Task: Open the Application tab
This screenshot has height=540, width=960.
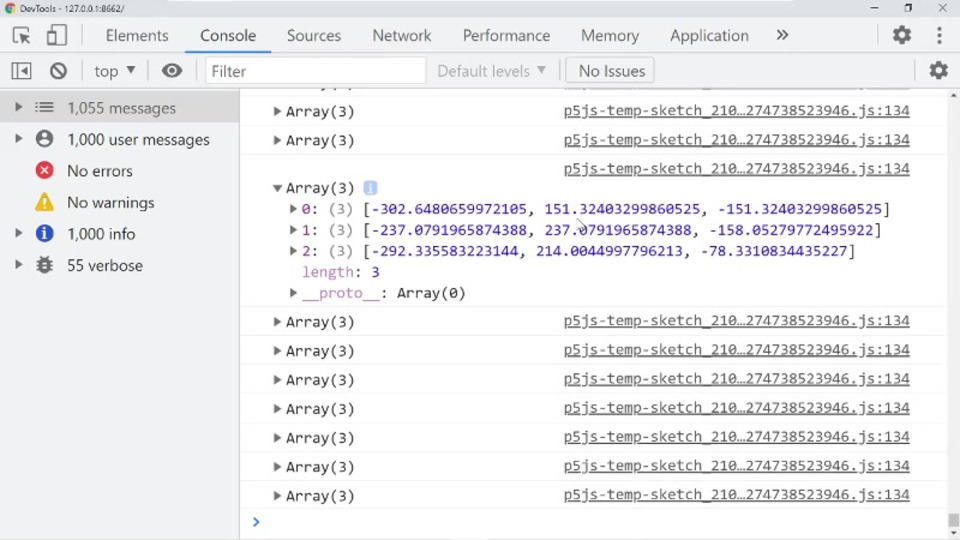Action: (709, 36)
